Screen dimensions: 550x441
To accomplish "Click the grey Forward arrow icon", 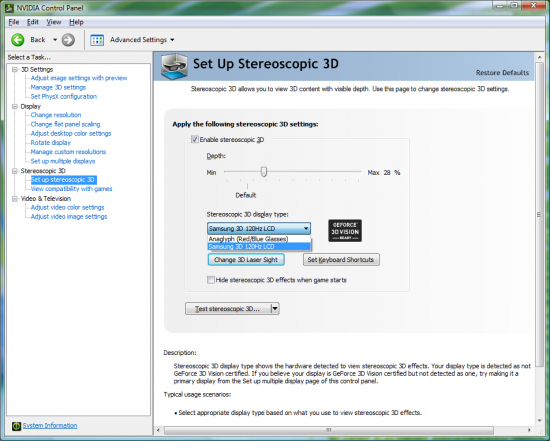I will pos(68,40).
